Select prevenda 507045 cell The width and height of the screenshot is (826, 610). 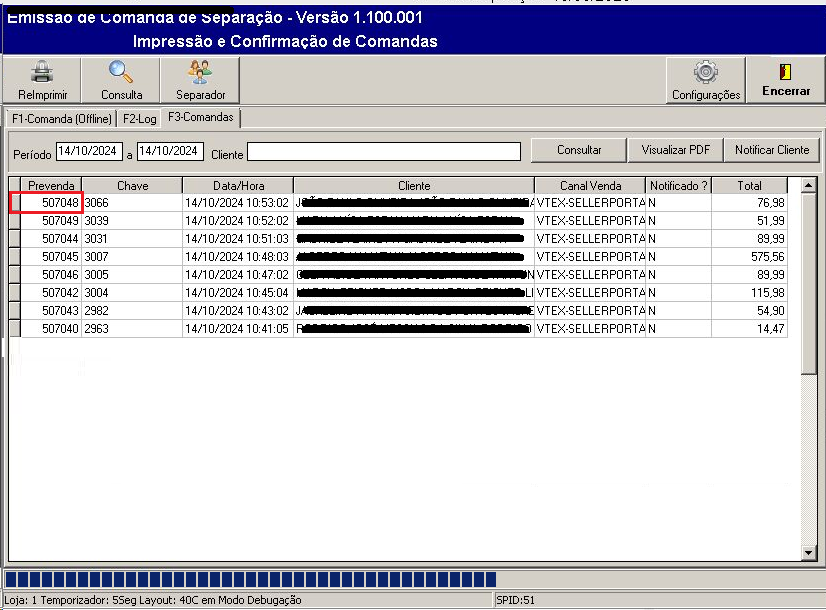click(x=51, y=257)
